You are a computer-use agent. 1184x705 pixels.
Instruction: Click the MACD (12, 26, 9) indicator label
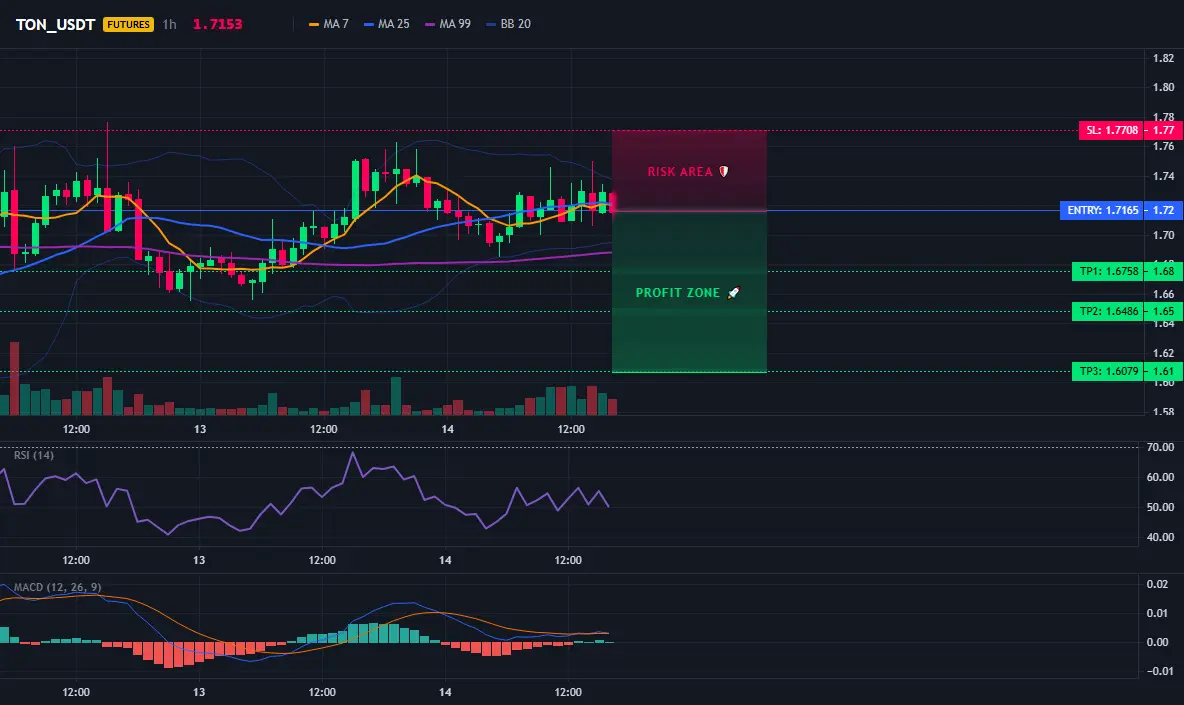tap(57, 587)
